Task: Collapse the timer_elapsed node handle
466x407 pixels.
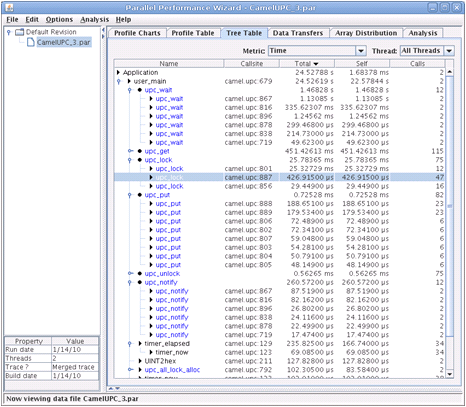Action: pos(130,344)
